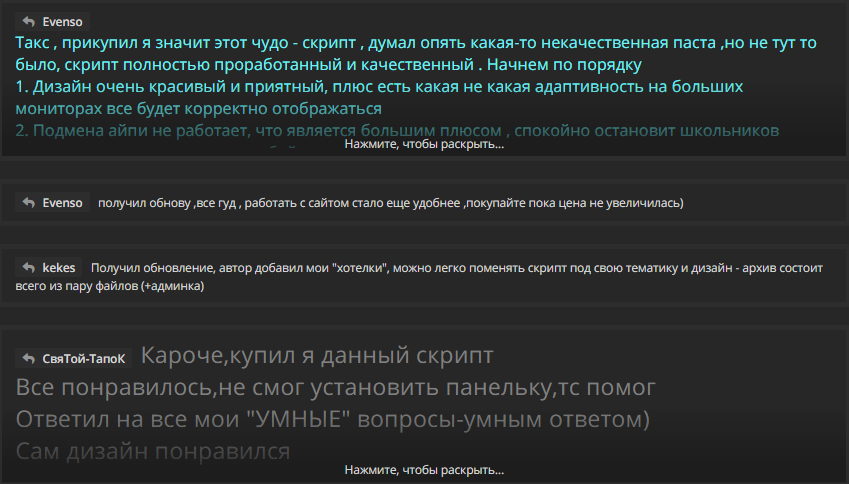The height and width of the screenshot is (484, 849).
Task: Click the line '1. Дизайн очень красивый и приятный'
Action: pyautogui.click(x=170, y=87)
